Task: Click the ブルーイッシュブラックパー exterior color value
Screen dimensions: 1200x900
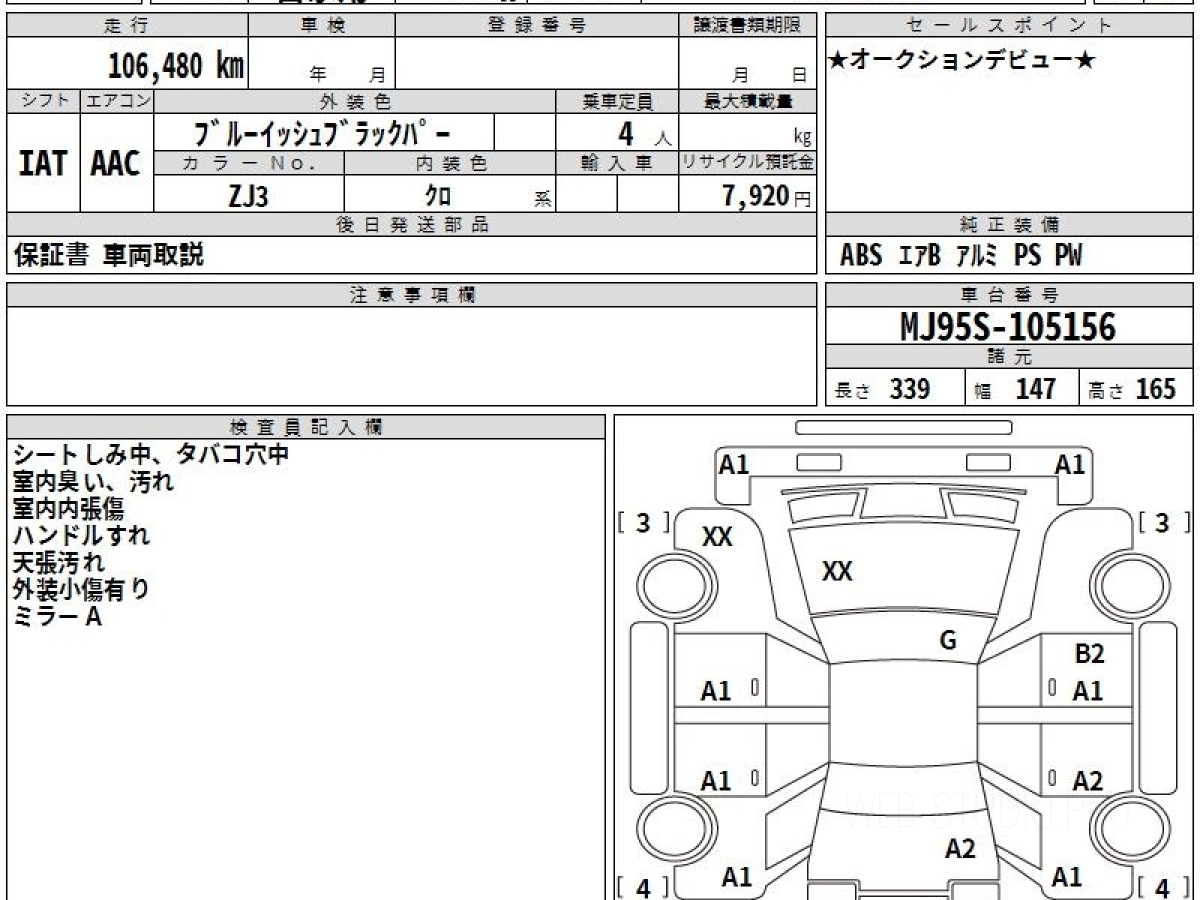Action: click(x=323, y=132)
